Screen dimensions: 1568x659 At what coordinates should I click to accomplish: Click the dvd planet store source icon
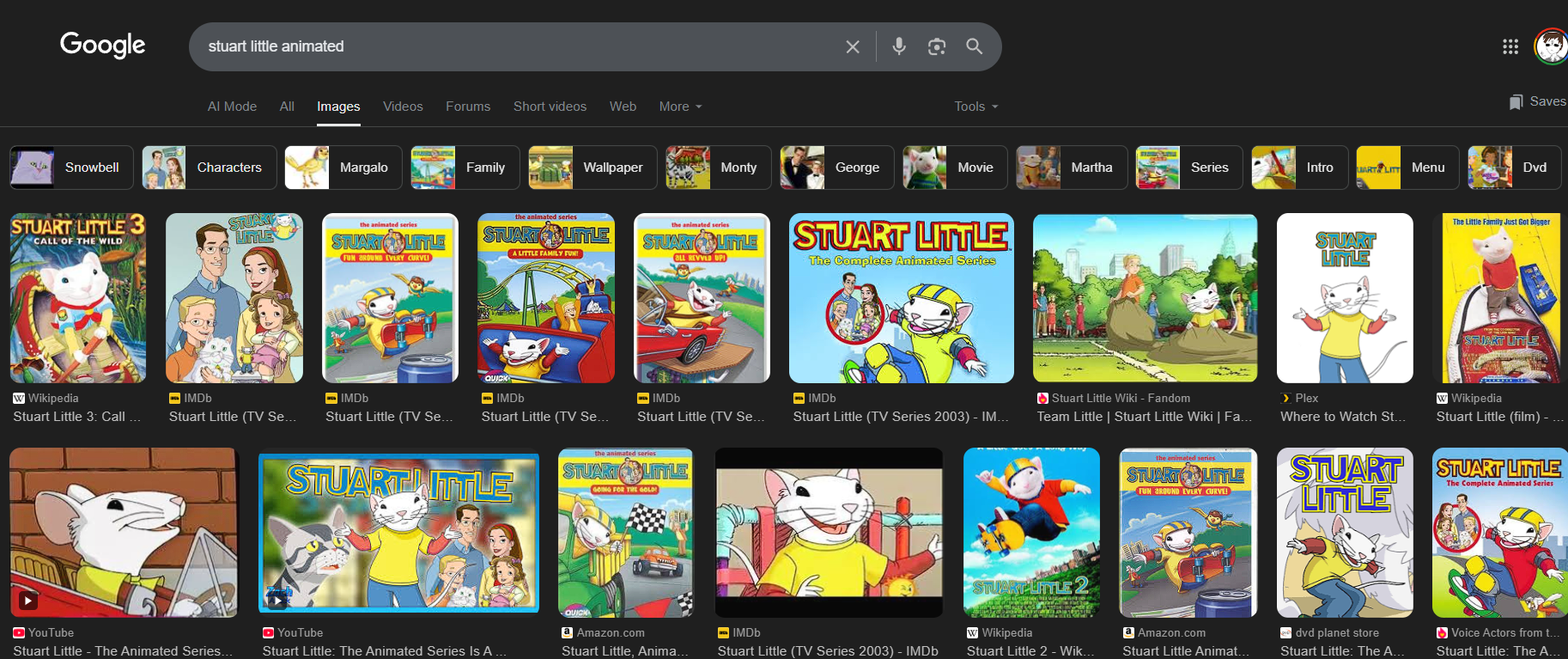[x=1286, y=633]
